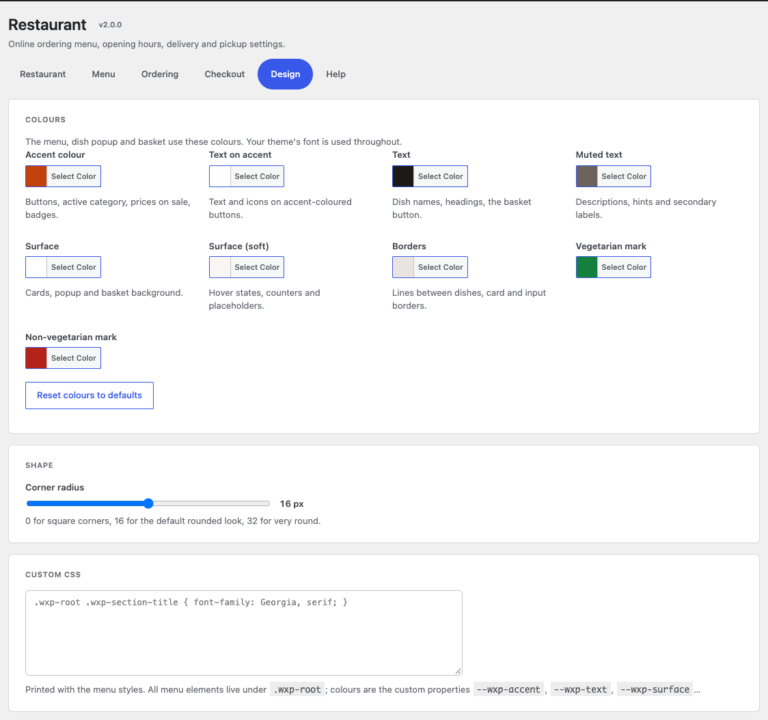Click the light Borders colour swatch

tap(403, 267)
